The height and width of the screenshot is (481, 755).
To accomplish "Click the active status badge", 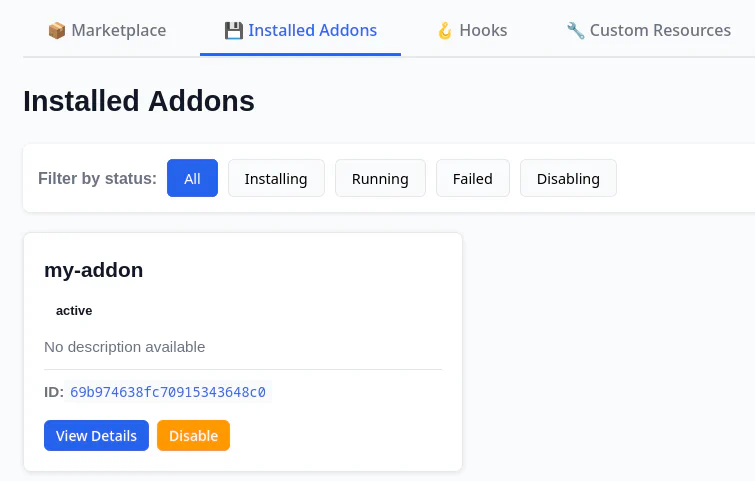I will pyautogui.click(x=74, y=311).
